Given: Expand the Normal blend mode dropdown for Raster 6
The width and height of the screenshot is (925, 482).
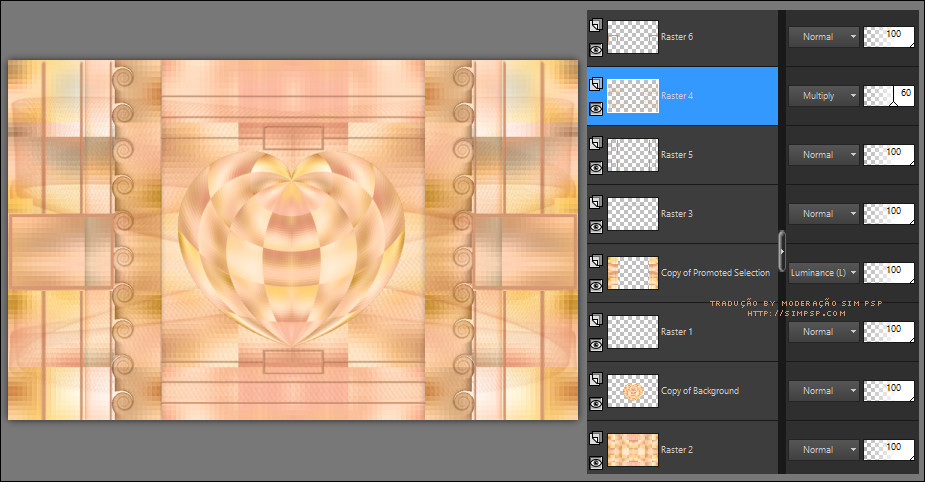Looking at the screenshot, I should [x=823, y=37].
